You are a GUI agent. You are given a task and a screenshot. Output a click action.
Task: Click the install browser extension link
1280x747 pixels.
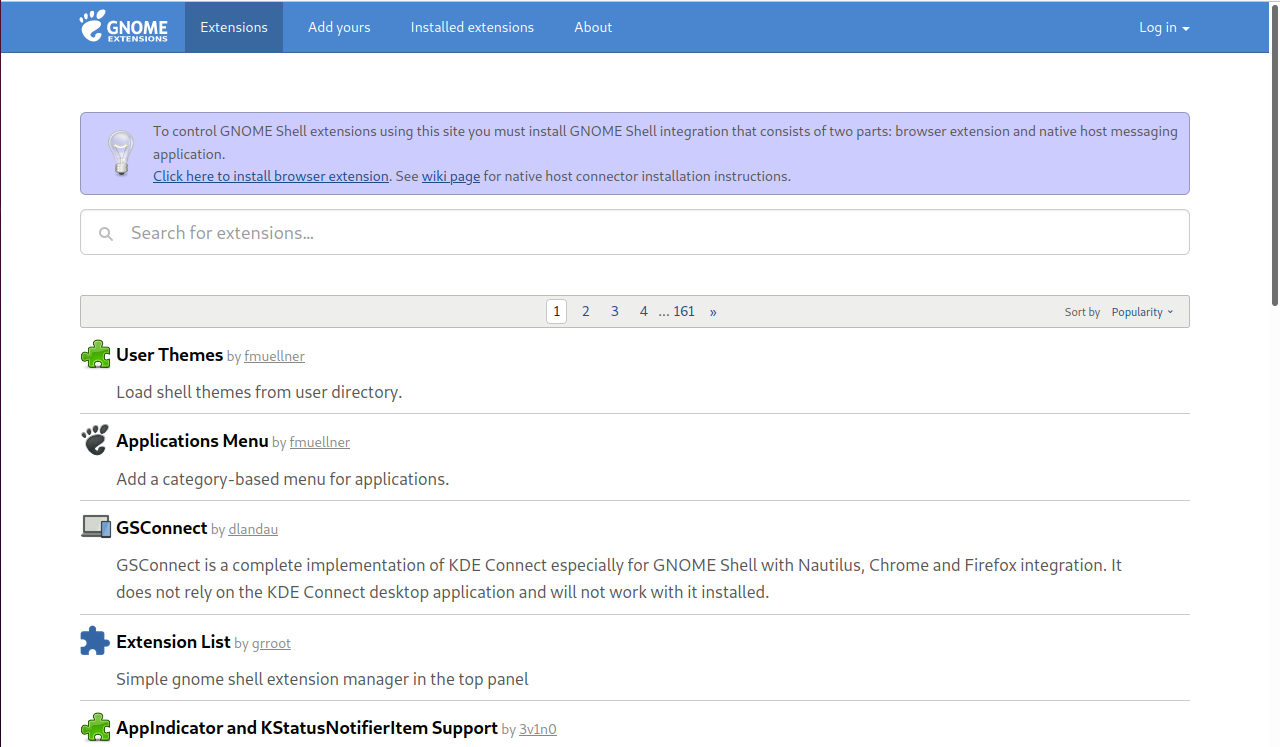click(x=270, y=176)
